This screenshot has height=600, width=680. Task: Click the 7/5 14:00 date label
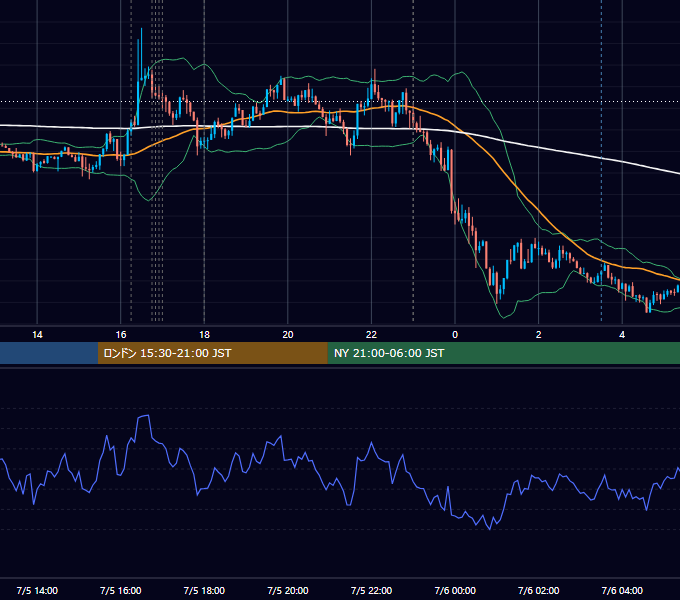pyautogui.click(x=37, y=590)
